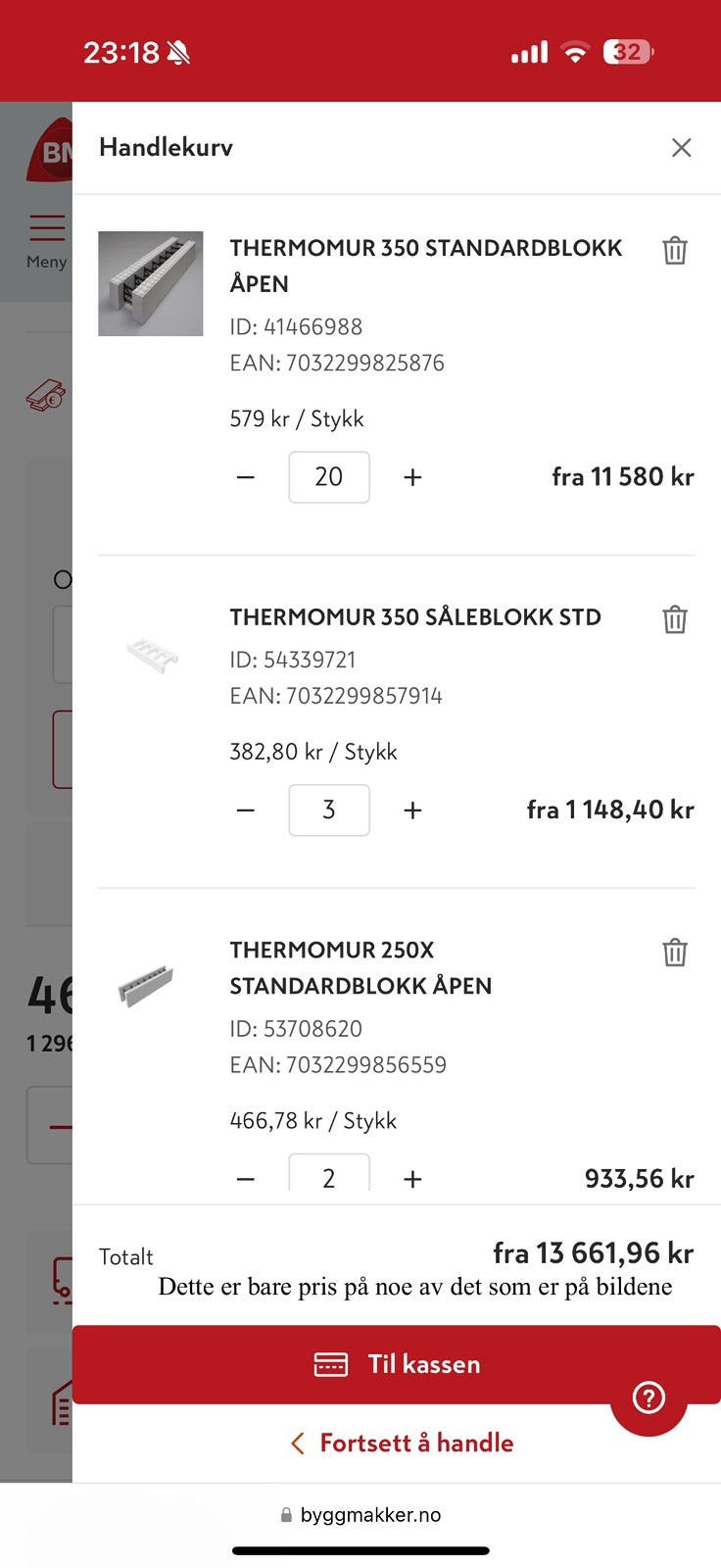The image size is (721, 1568).
Task: Reduce Thermomur 250X Standardblokk quantity by one
Action: tap(246, 1179)
